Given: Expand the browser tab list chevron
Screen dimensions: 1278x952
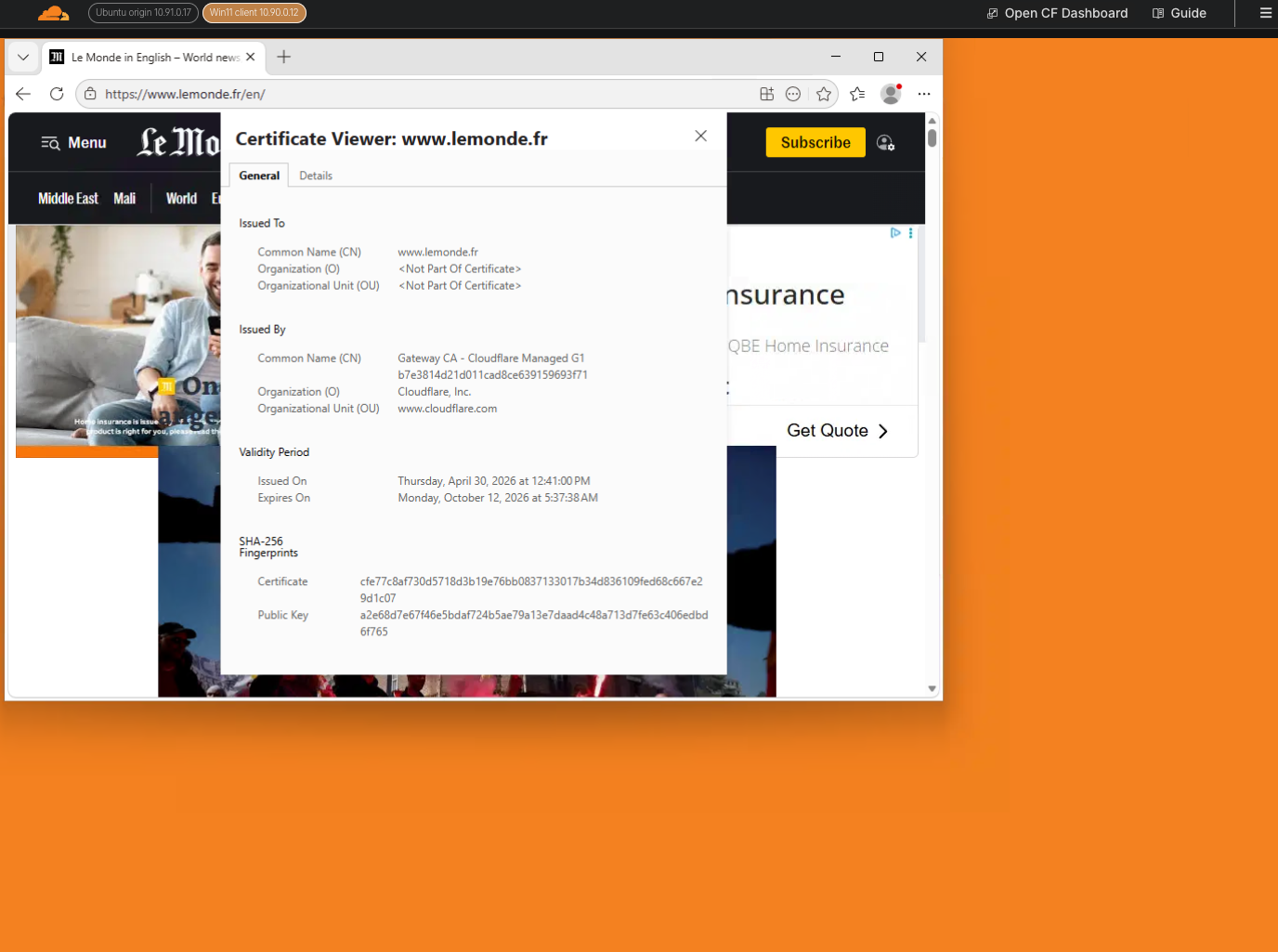Looking at the screenshot, I should [x=23, y=58].
